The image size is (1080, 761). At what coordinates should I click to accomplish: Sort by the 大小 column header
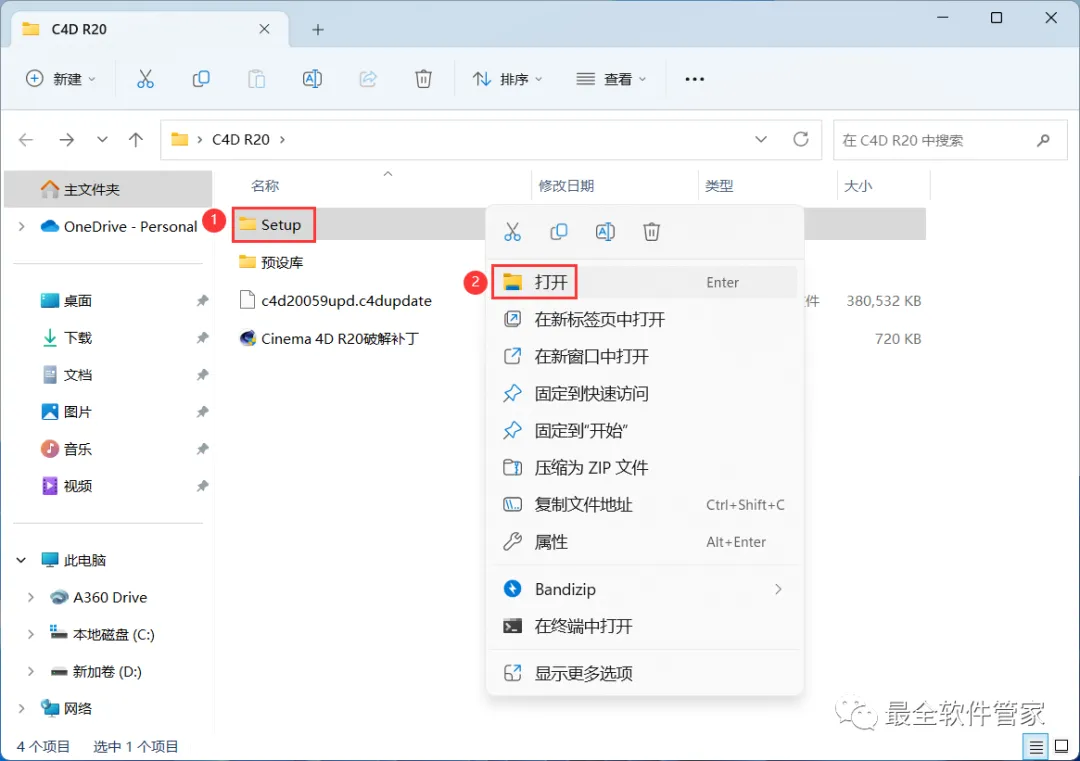click(x=858, y=186)
